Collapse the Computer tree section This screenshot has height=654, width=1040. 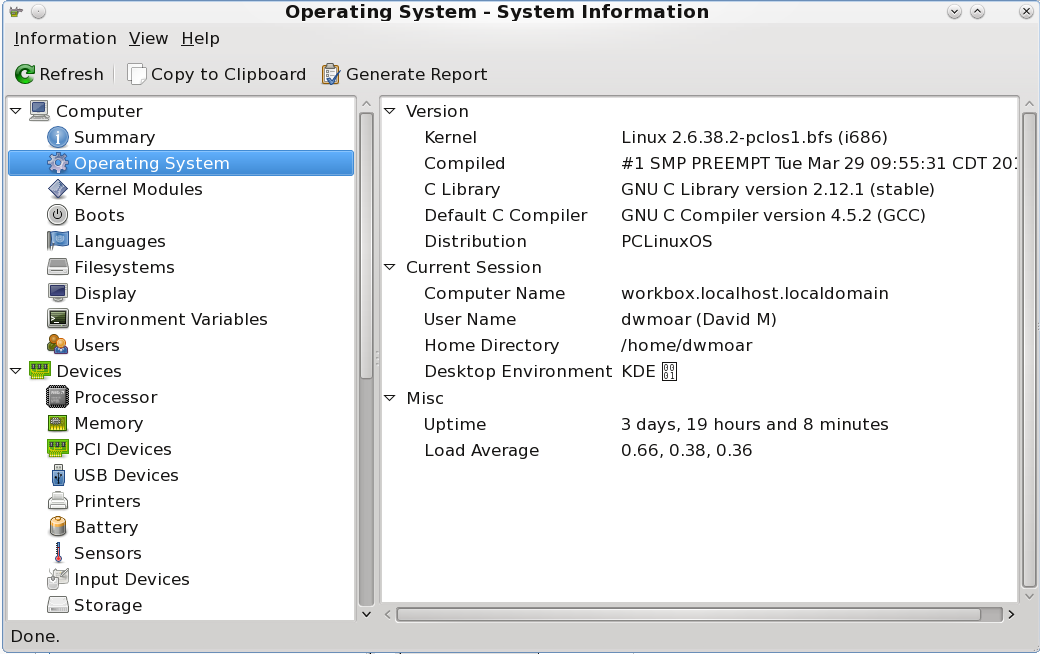16,111
